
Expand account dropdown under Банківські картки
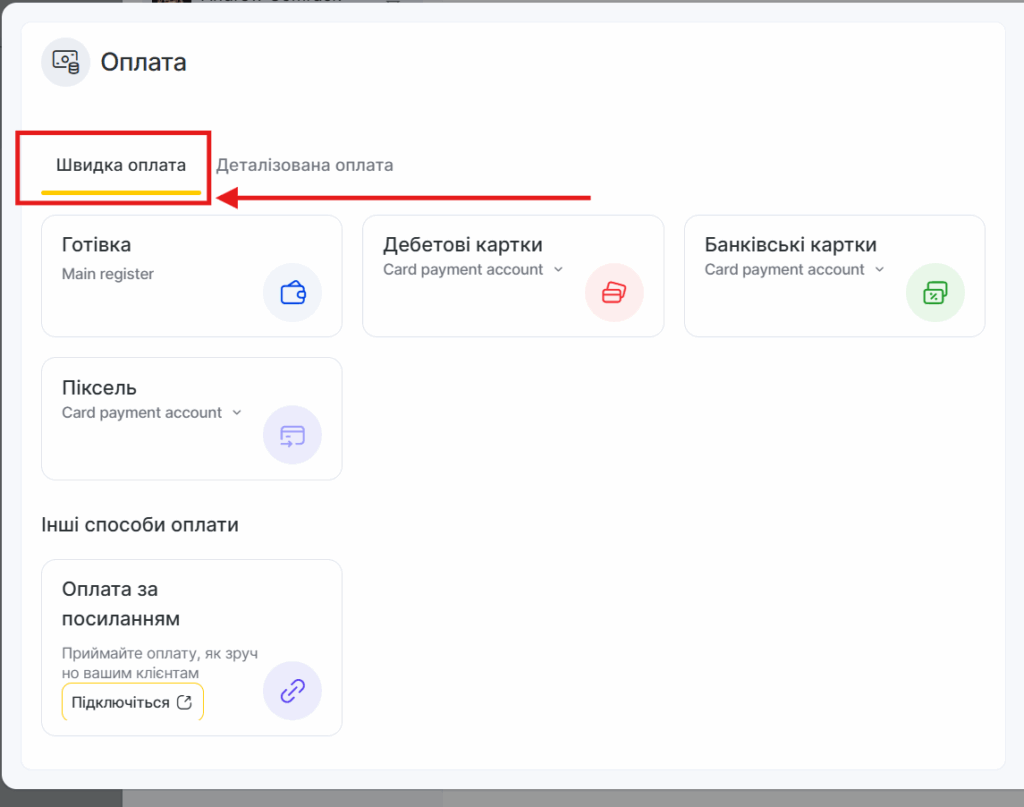click(x=880, y=269)
